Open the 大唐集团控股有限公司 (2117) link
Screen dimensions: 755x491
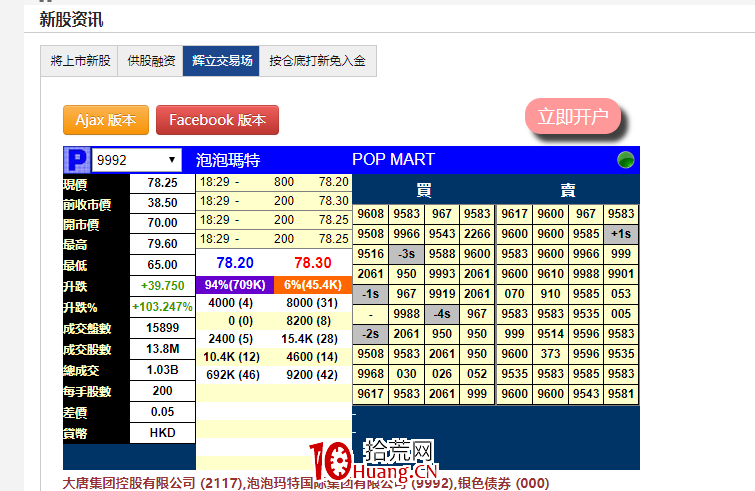(x=153, y=483)
